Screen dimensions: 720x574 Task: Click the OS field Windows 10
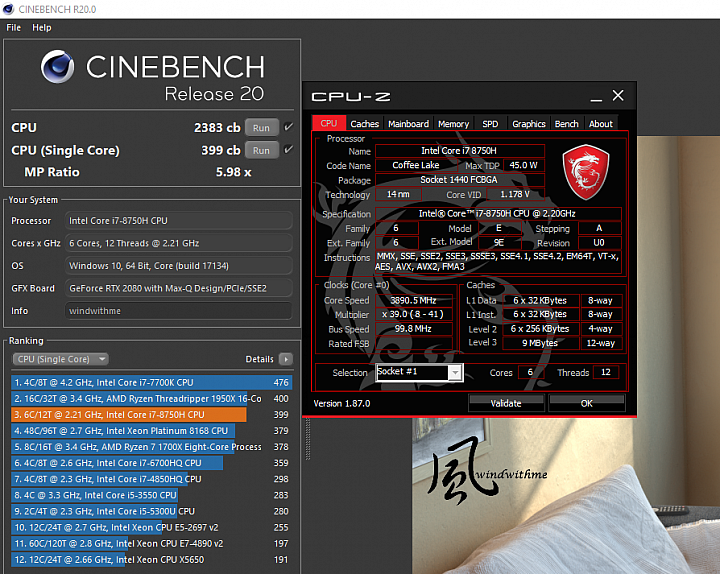point(178,265)
